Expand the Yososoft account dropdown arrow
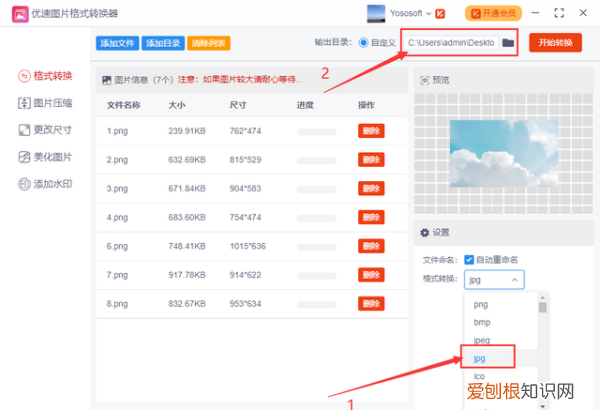 [429, 14]
